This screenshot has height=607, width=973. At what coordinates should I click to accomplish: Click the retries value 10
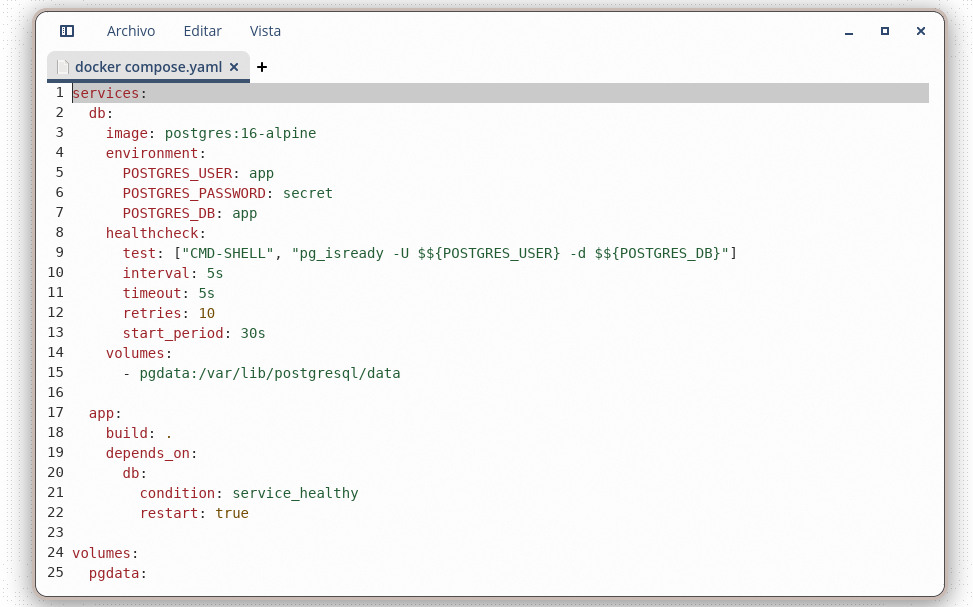click(x=207, y=313)
